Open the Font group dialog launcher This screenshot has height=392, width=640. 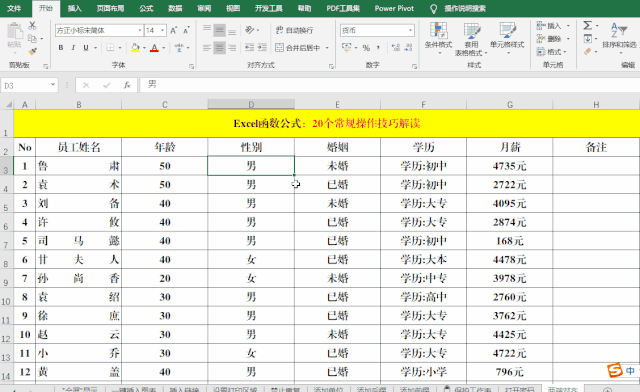click(191, 66)
